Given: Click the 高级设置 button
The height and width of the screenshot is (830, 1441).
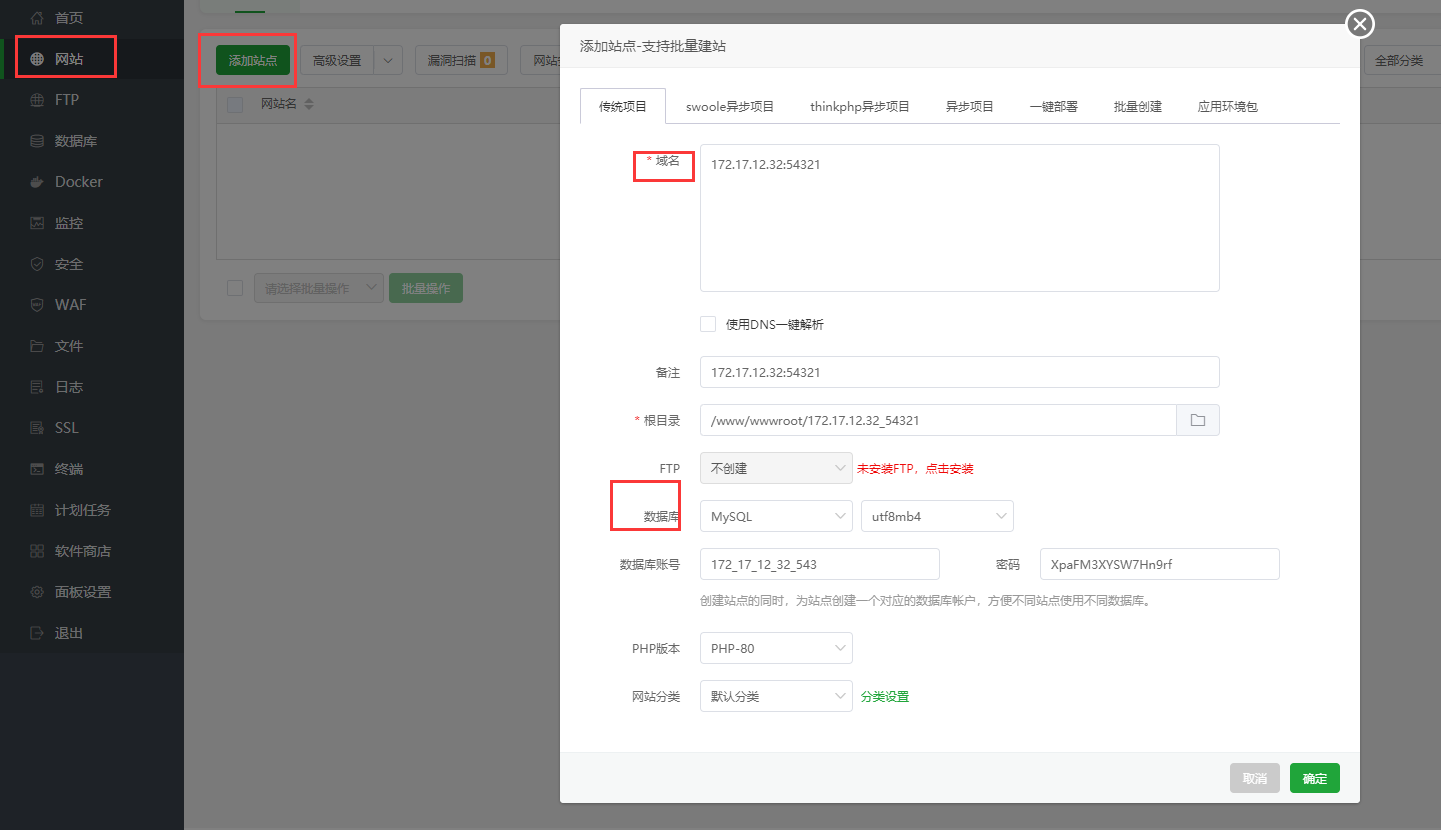Looking at the screenshot, I should pos(337,60).
